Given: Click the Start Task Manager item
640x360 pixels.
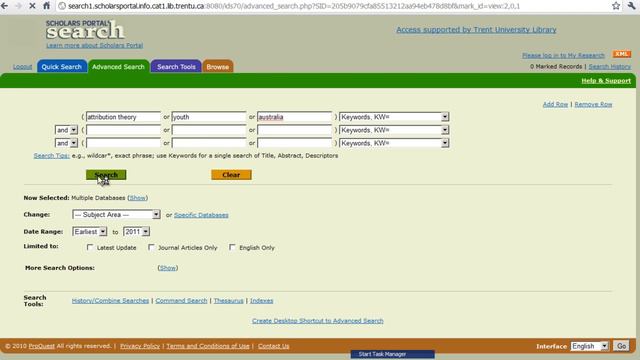Looking at the screenshot, I should click(x=393, y=354).
